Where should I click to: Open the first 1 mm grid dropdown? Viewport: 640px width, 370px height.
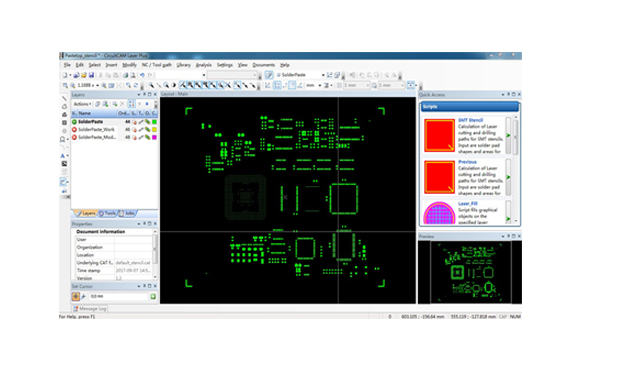click(367, 85)
